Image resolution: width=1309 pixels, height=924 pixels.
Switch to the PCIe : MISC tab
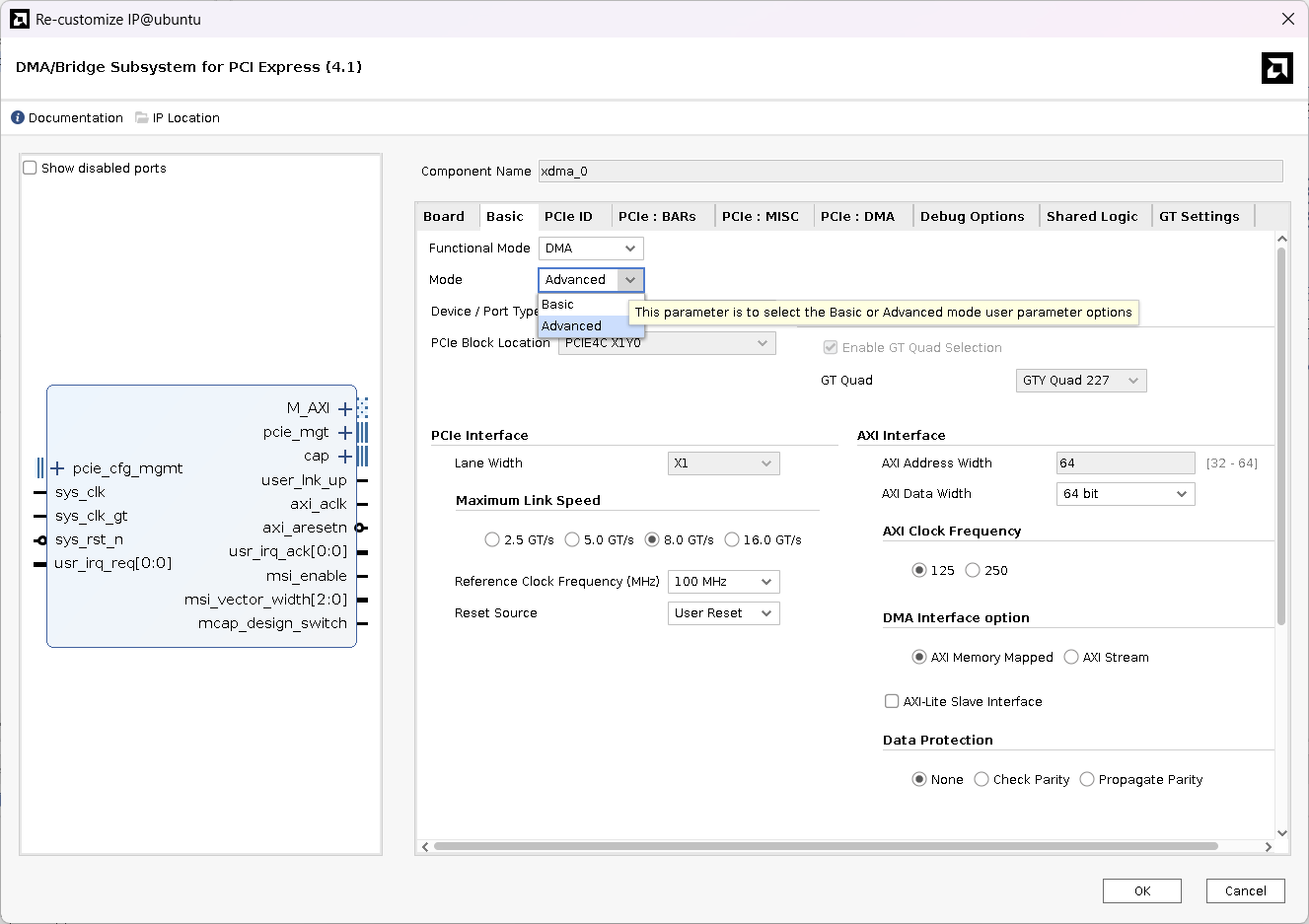coord(762,217)
